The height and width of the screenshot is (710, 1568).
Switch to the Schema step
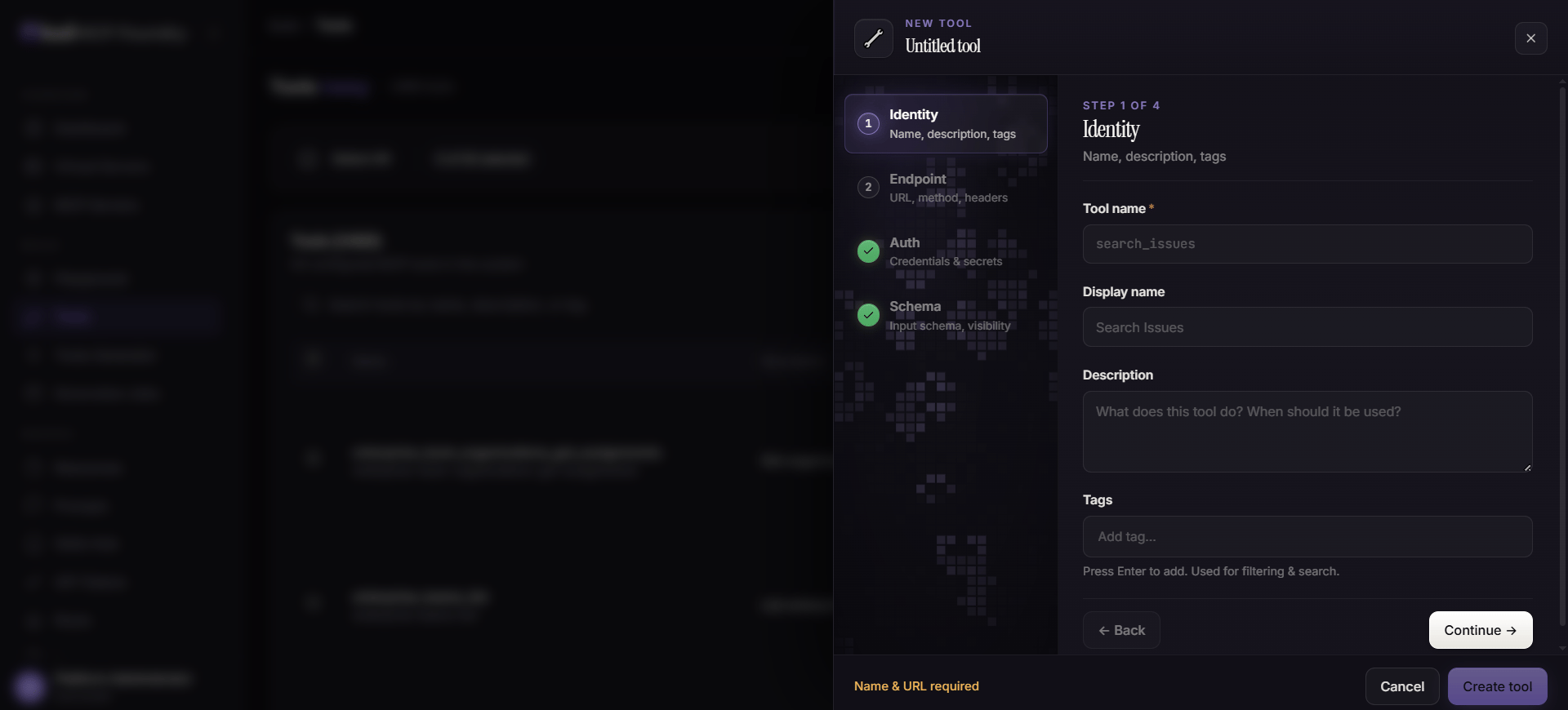(946, 315)
